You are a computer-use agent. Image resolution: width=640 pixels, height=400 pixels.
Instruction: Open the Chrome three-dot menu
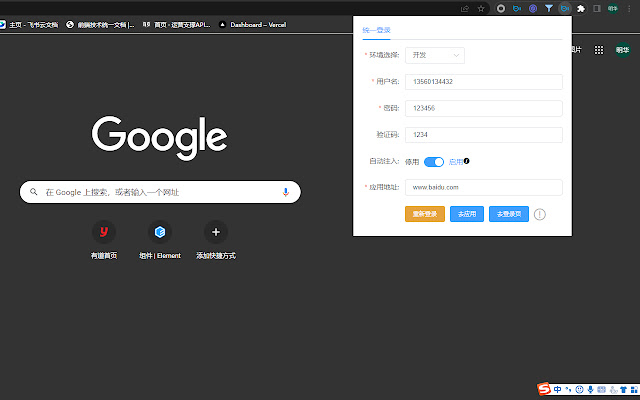click(x=629, y=9)
